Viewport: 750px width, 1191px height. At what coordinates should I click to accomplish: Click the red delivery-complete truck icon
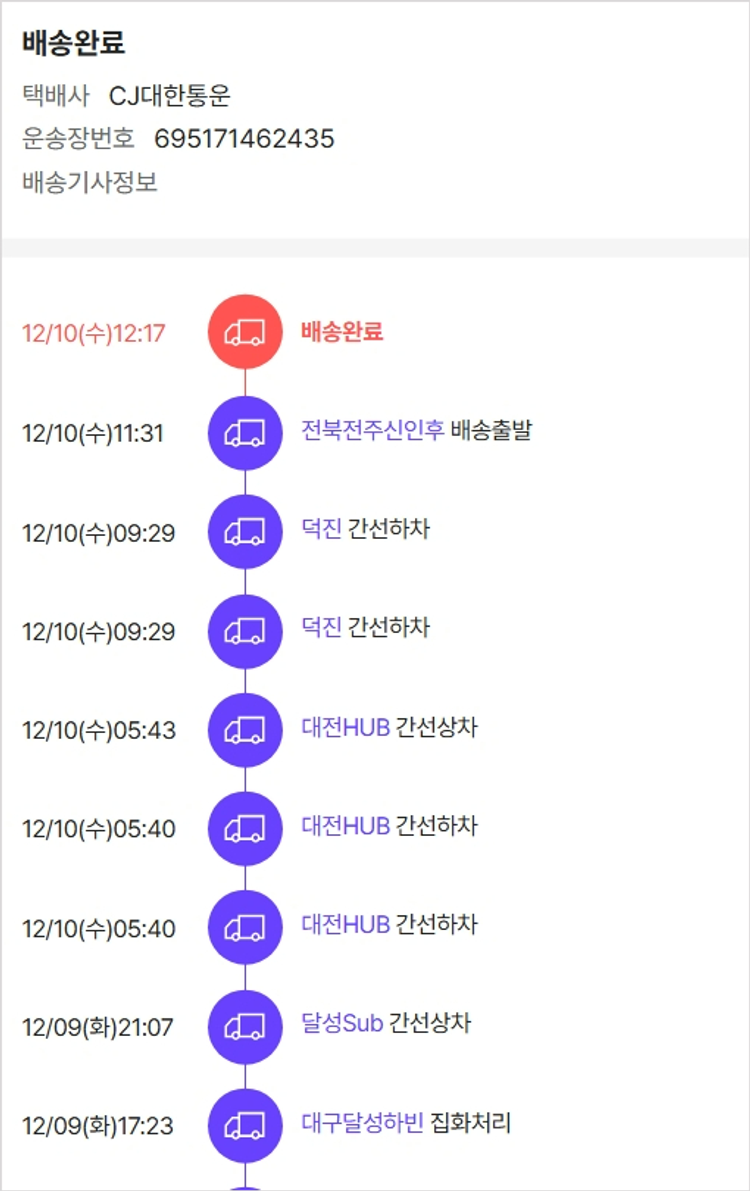coord(245,332)
